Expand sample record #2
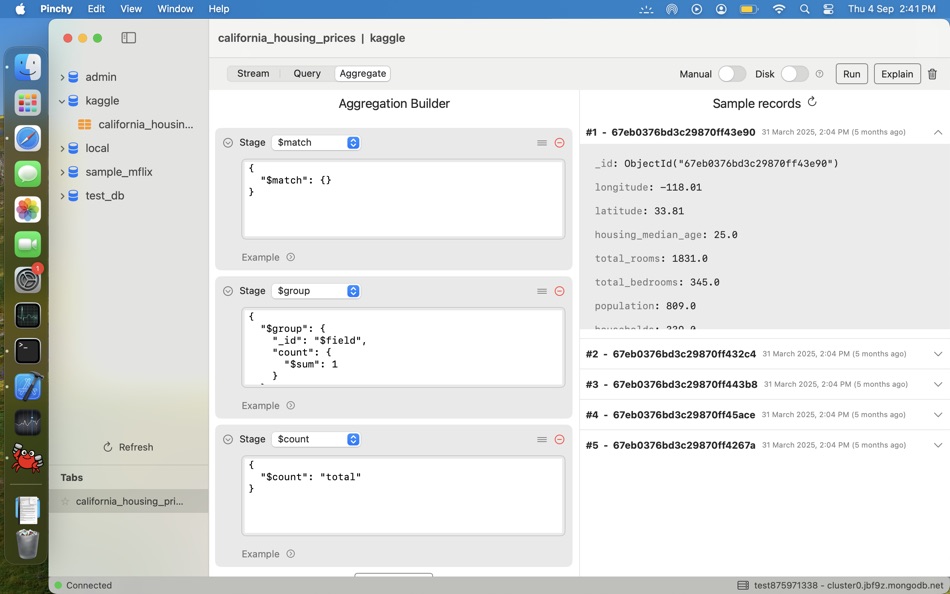950x594 pixels. click(937, 354)
